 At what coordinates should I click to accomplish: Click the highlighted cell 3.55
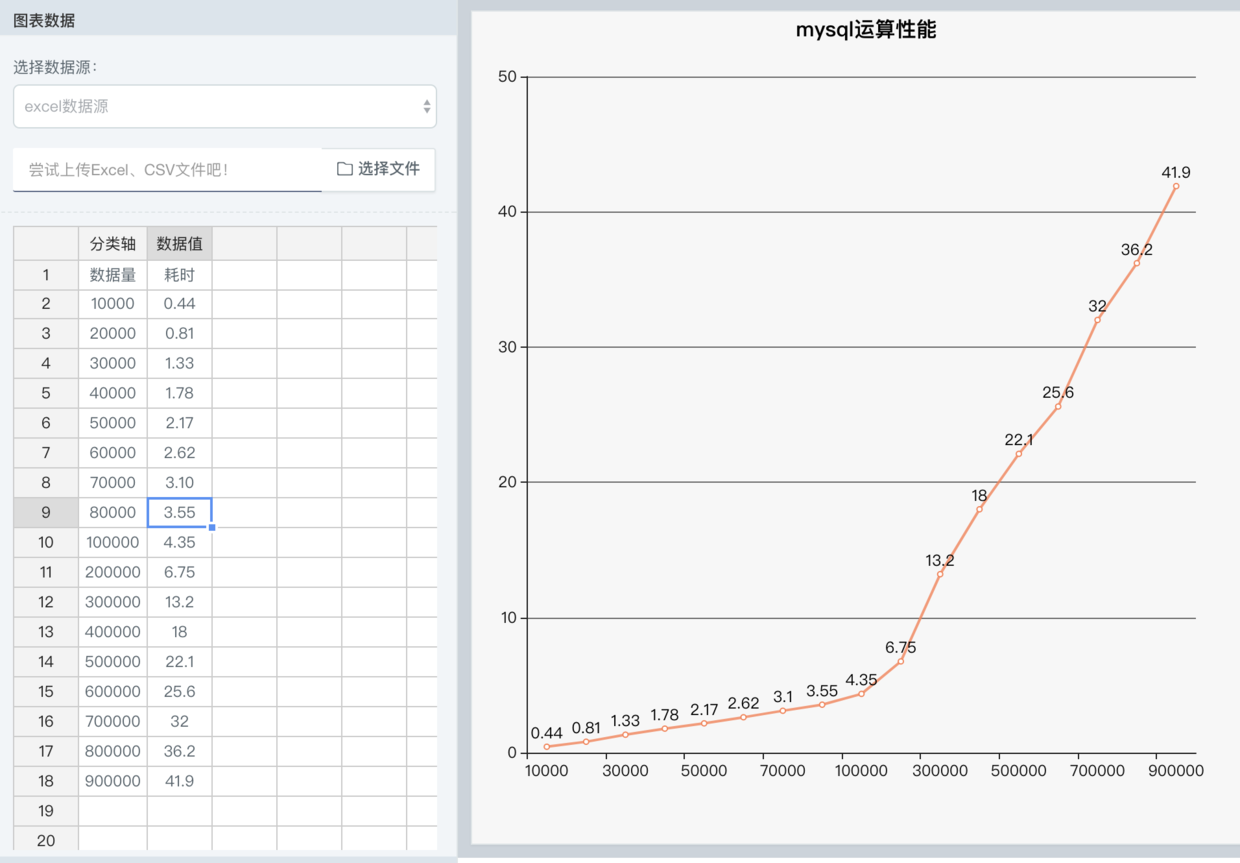tap(179, 512)
